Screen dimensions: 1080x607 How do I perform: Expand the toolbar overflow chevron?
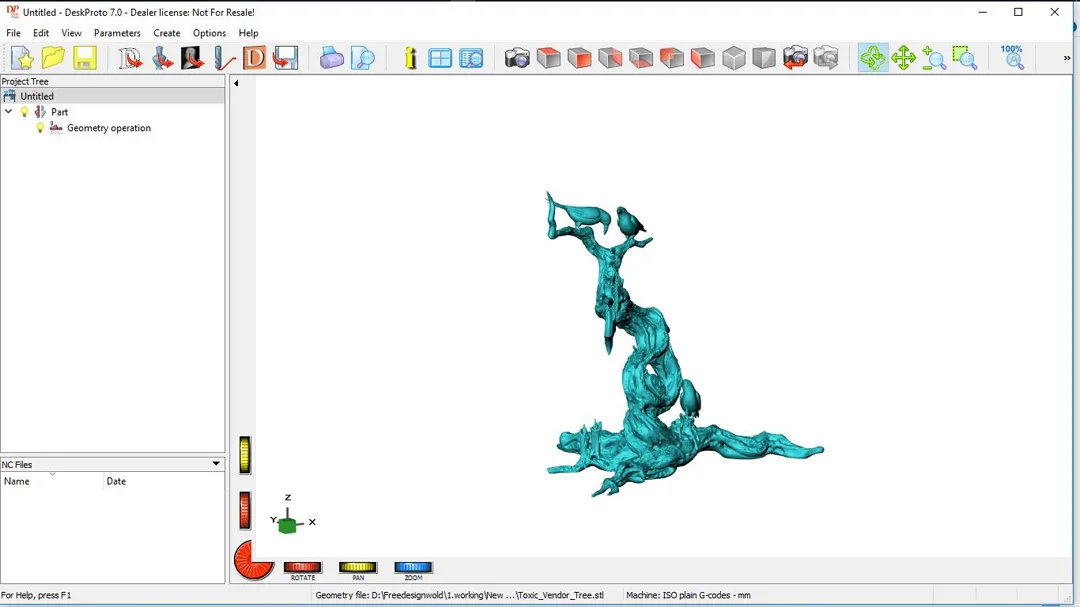point(1066,58)
